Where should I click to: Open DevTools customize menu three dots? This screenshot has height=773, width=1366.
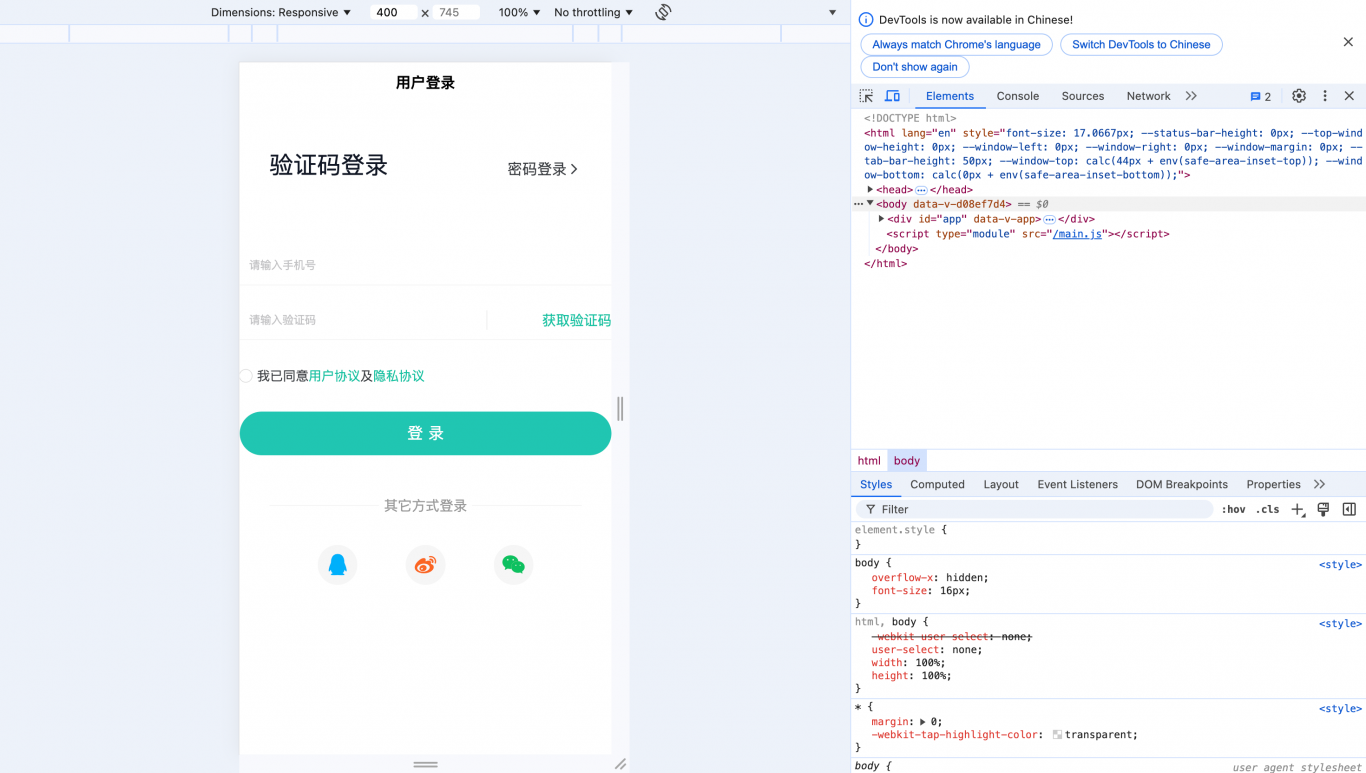tap(1325, 96)
